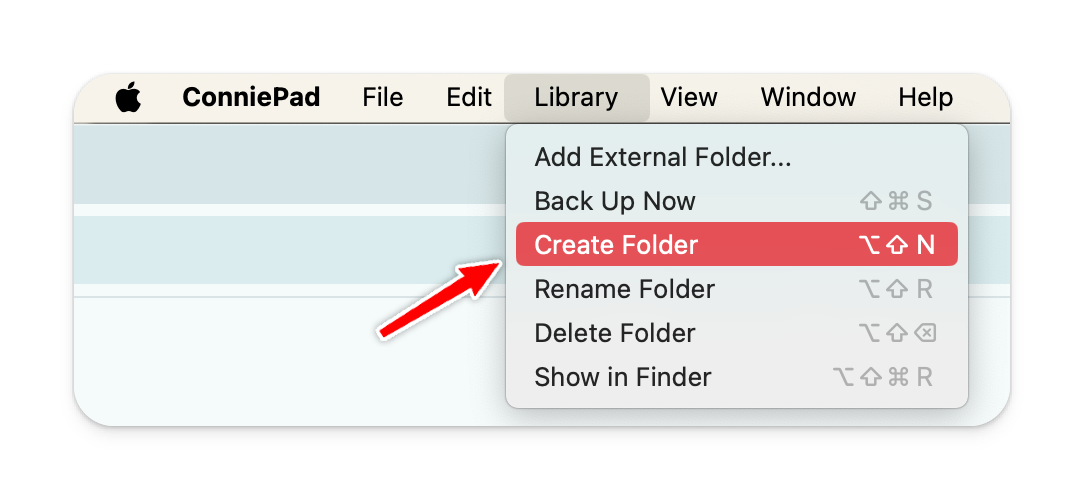This screenshot has height=500, width=1084.
Task: Click the ⌥⇧N shortcut symbols on Create Folder
Action: pos(896,245)
